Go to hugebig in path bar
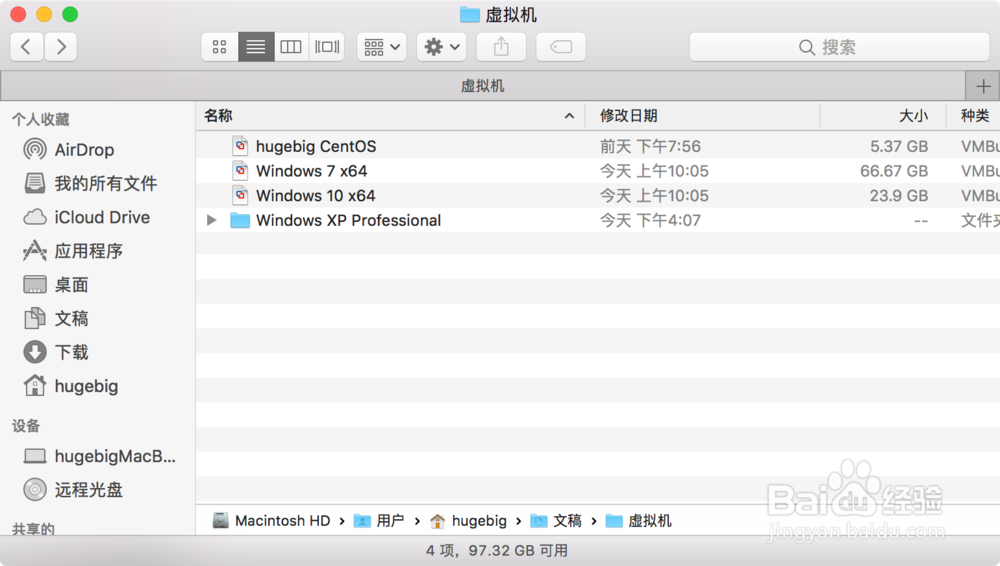Viewport: 1000px width, 566px height. (468, 521)
